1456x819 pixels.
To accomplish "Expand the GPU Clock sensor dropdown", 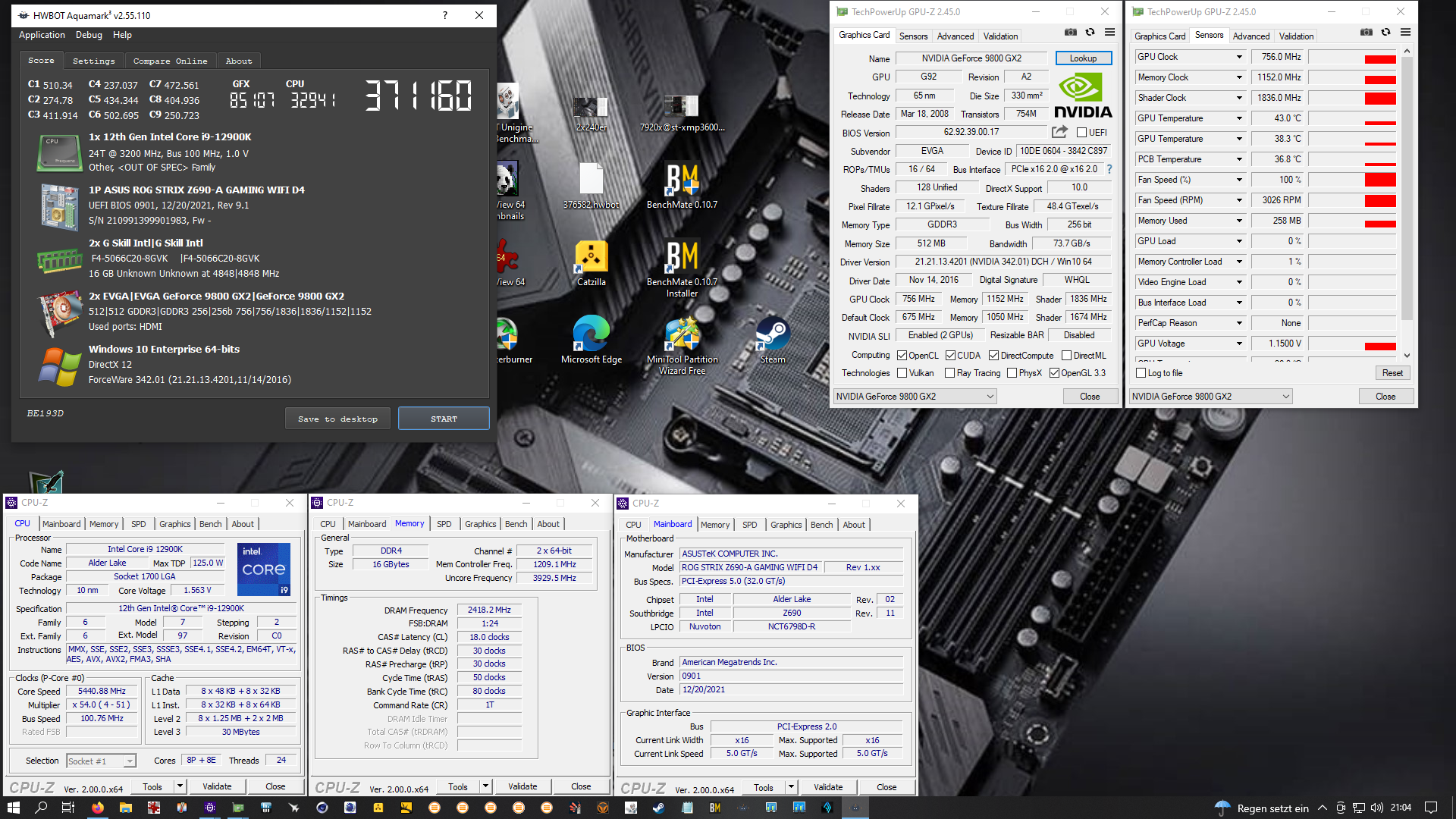I will click(1239, 57).
